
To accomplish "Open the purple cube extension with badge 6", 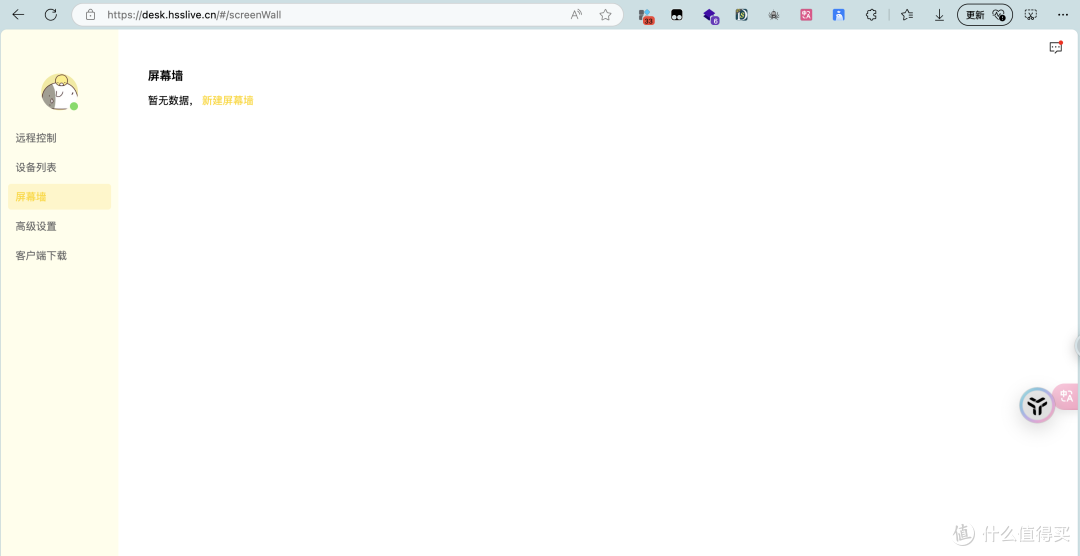I will (x=710, y=15).
